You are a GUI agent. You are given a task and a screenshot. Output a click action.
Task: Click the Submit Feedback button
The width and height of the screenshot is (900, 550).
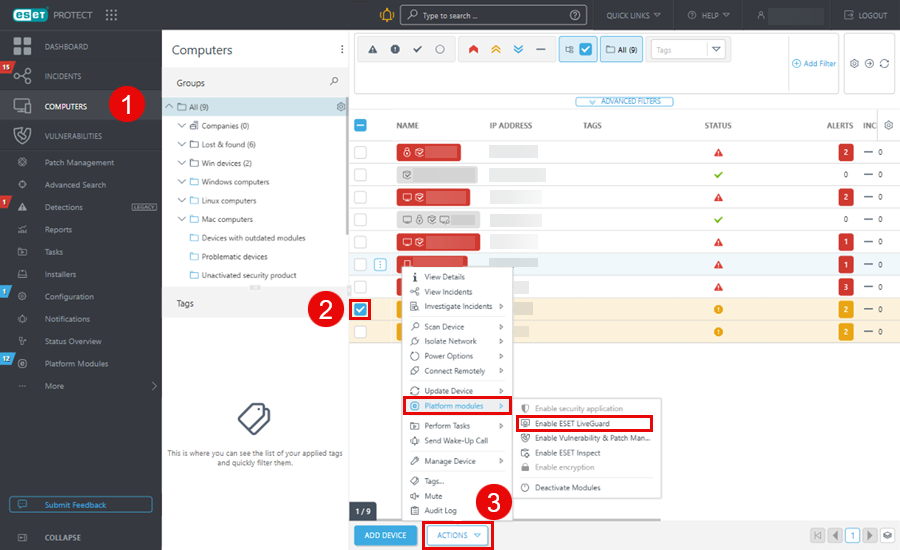[81, 505]
